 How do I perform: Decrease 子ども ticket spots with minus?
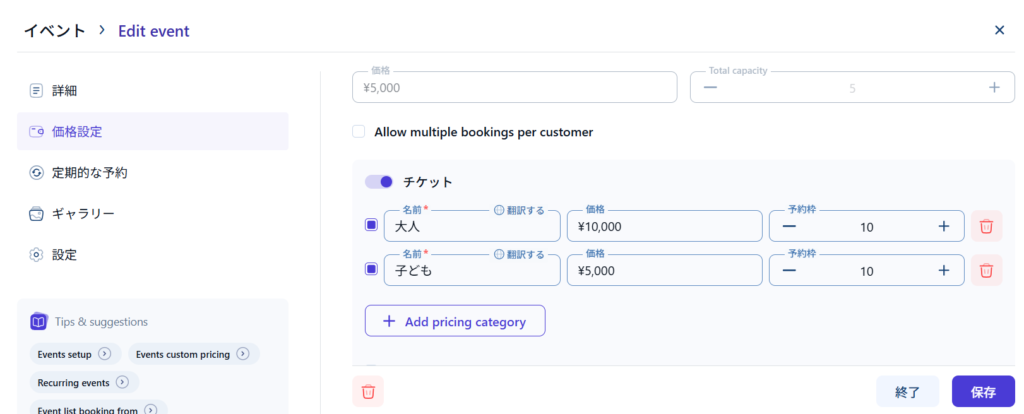[790, 270]
